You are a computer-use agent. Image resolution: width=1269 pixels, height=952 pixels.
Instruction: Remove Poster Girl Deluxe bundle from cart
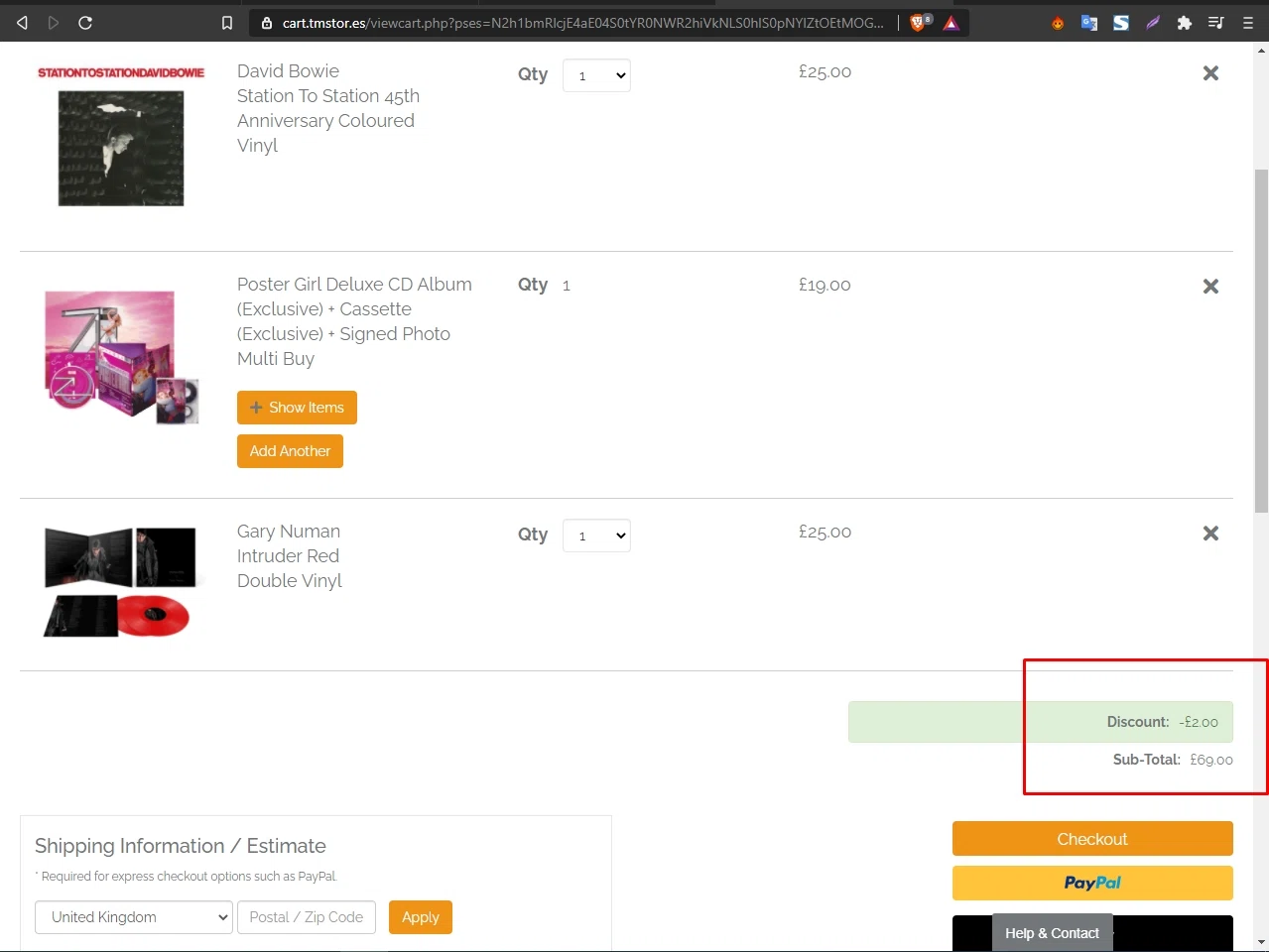[1210, 286]
